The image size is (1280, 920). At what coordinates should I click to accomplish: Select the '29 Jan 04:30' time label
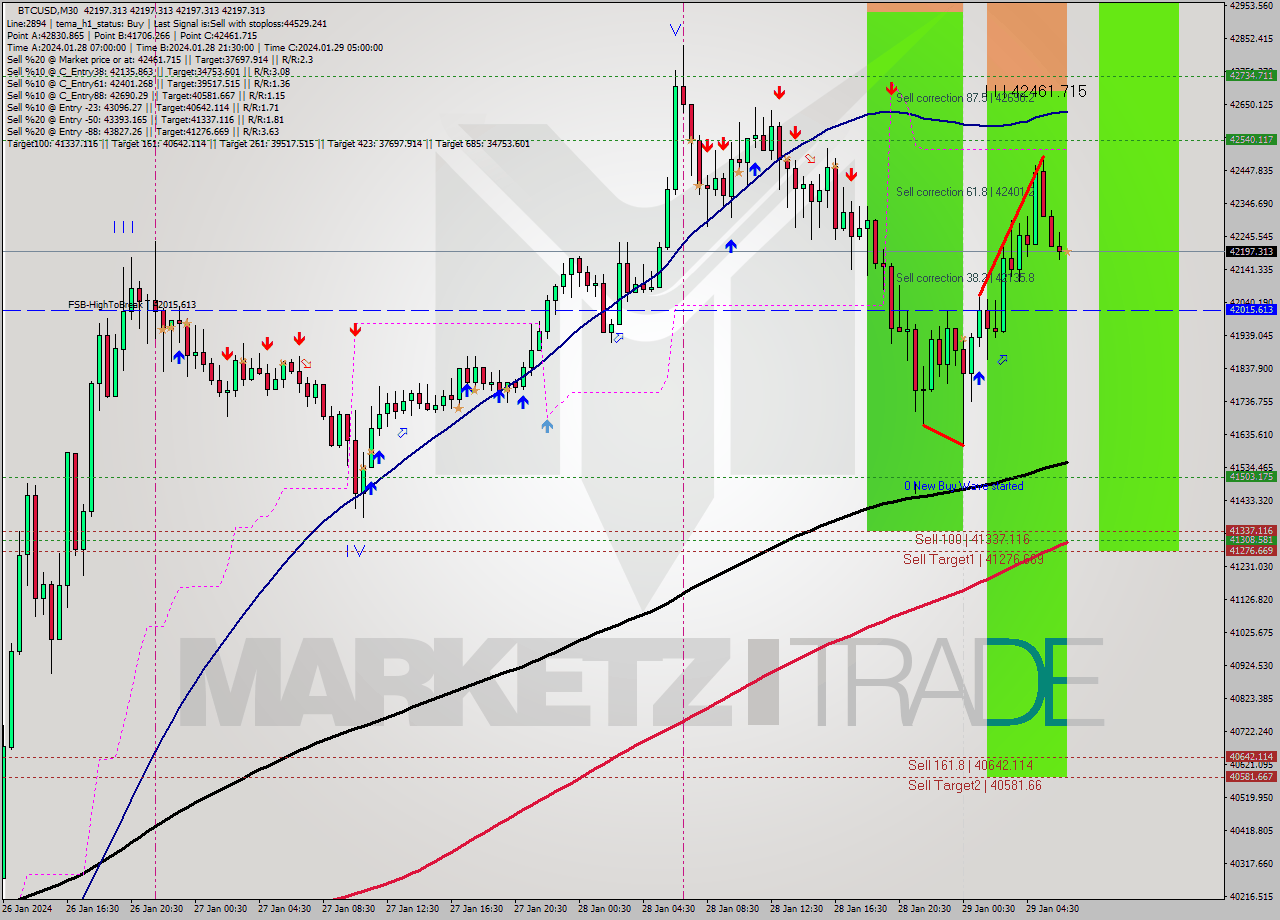(1052, 909)
